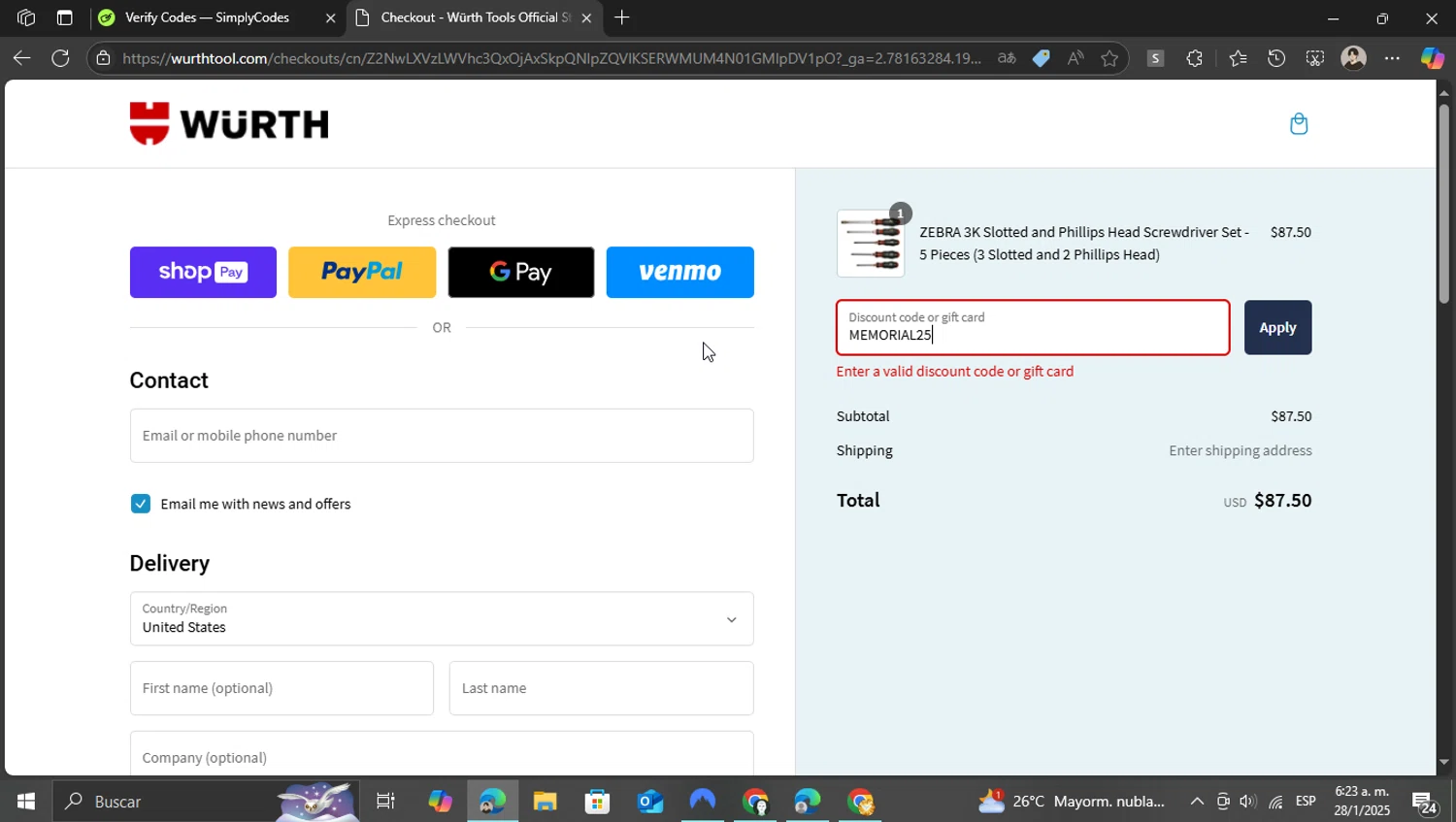Click the discount code or gift card field
Image resolution: width=1456 pixels, height=822 pixels.
point(1033,328)
